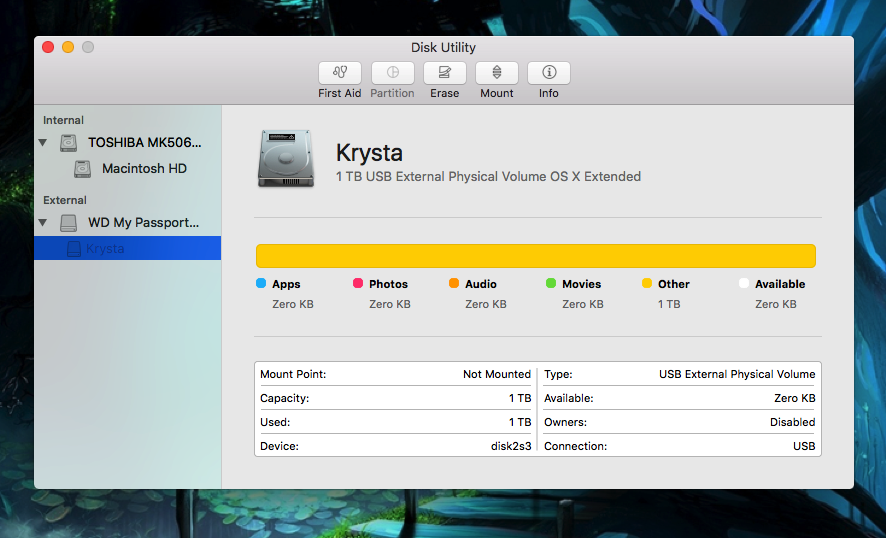
Task: Click the green Movies legend dot
Action: tap(551, 284)
